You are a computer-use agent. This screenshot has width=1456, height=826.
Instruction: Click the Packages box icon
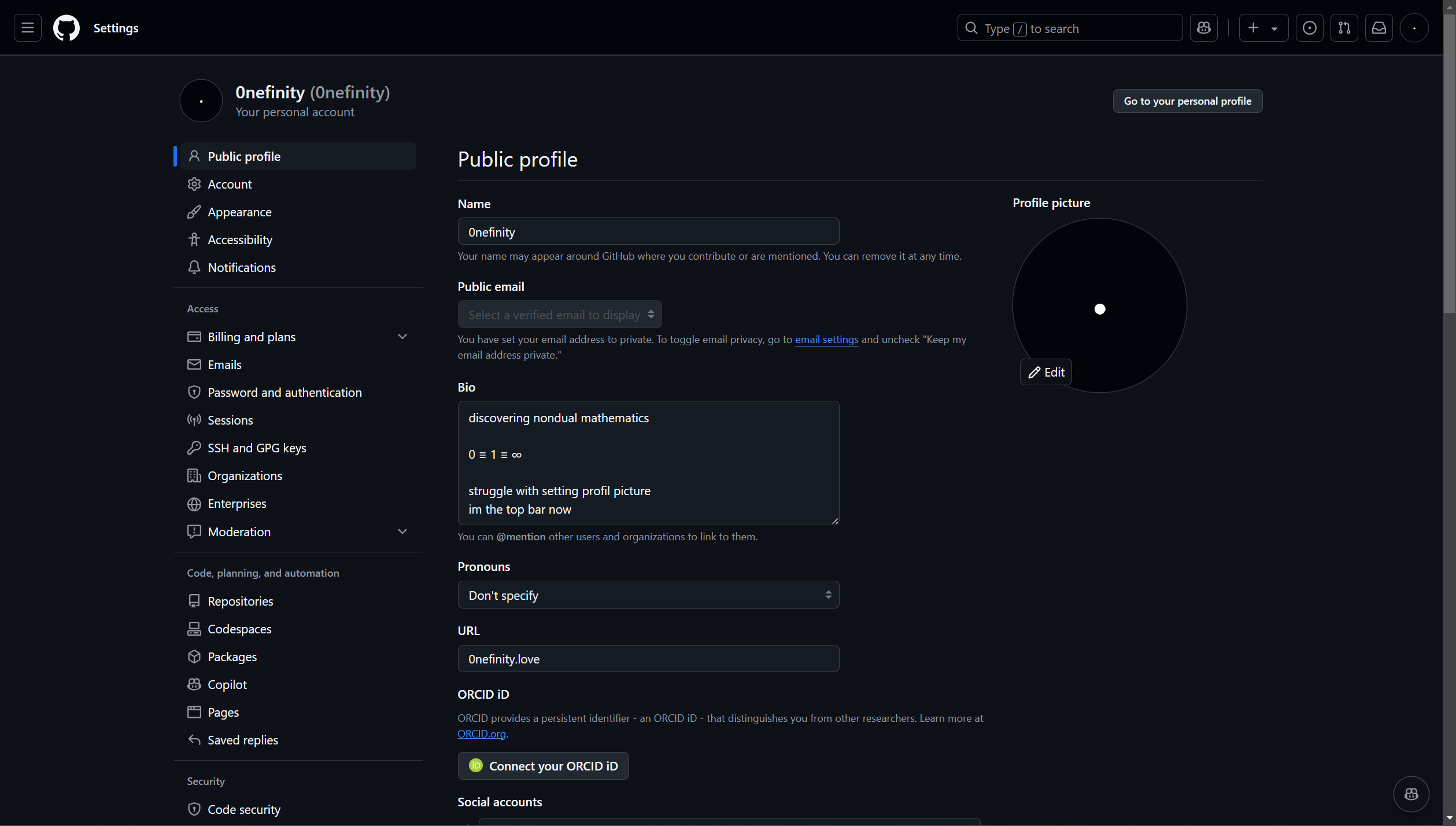194,657
